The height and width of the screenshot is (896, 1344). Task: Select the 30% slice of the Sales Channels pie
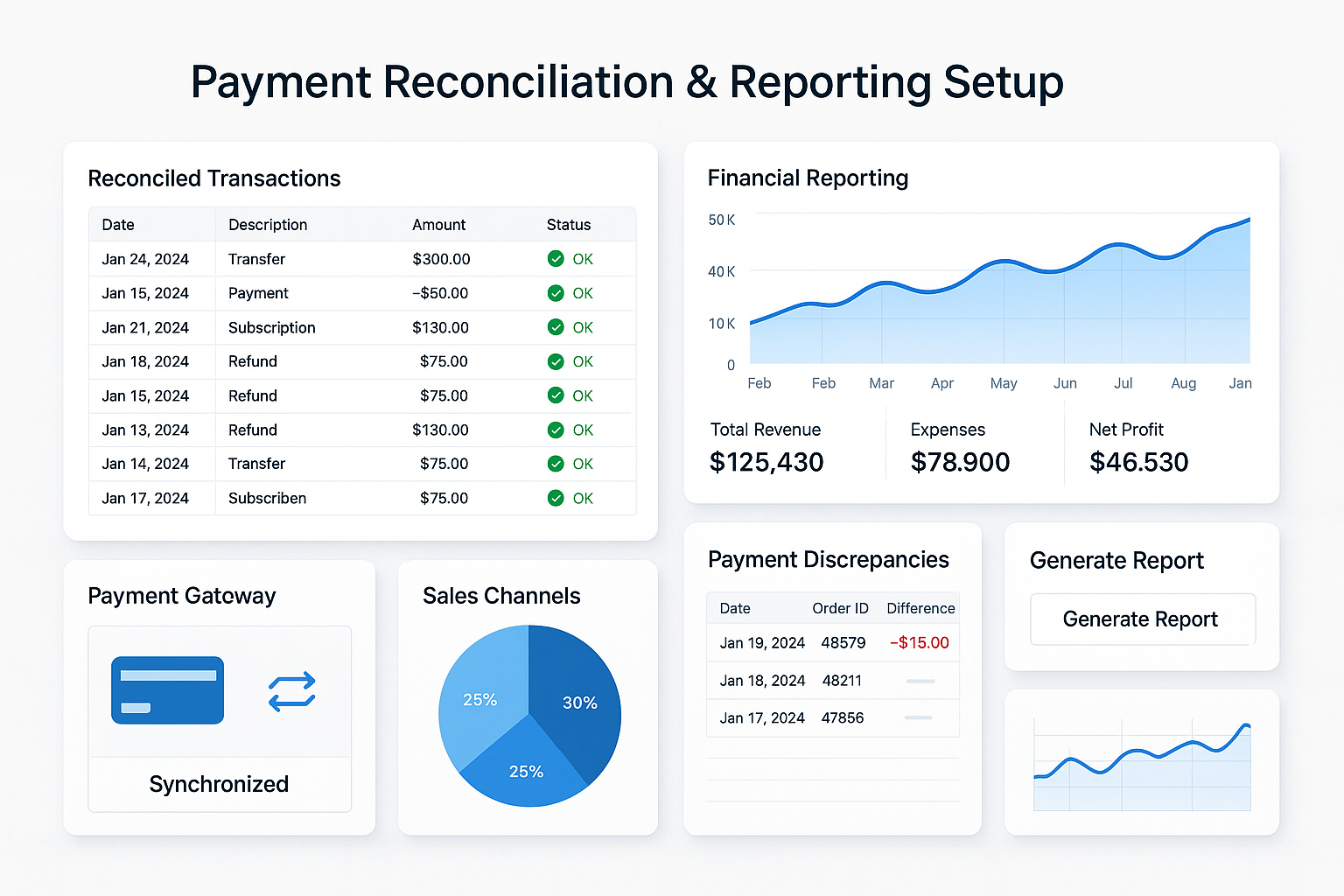point(581,702)
